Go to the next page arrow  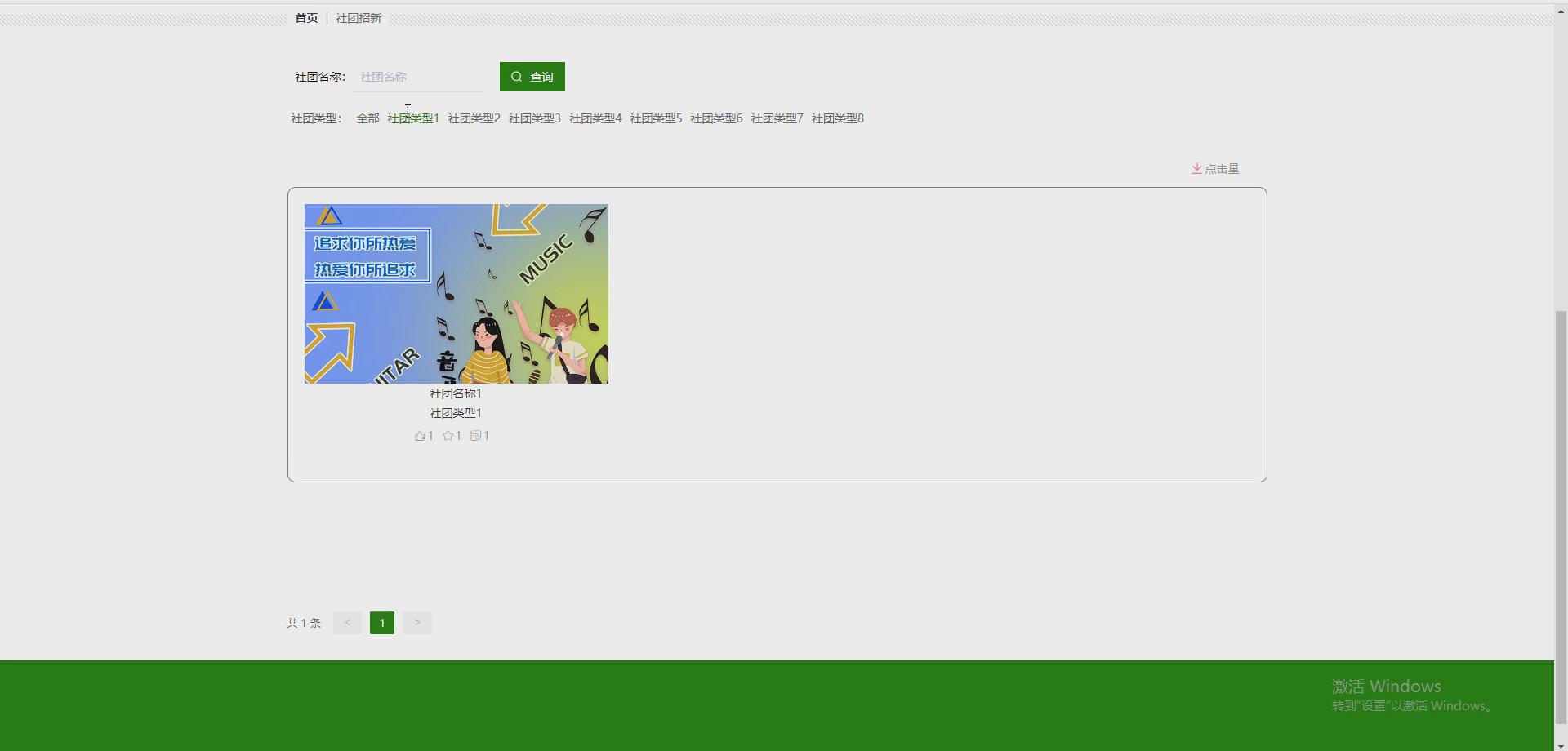pyautogui.click(x=417, y=623)
